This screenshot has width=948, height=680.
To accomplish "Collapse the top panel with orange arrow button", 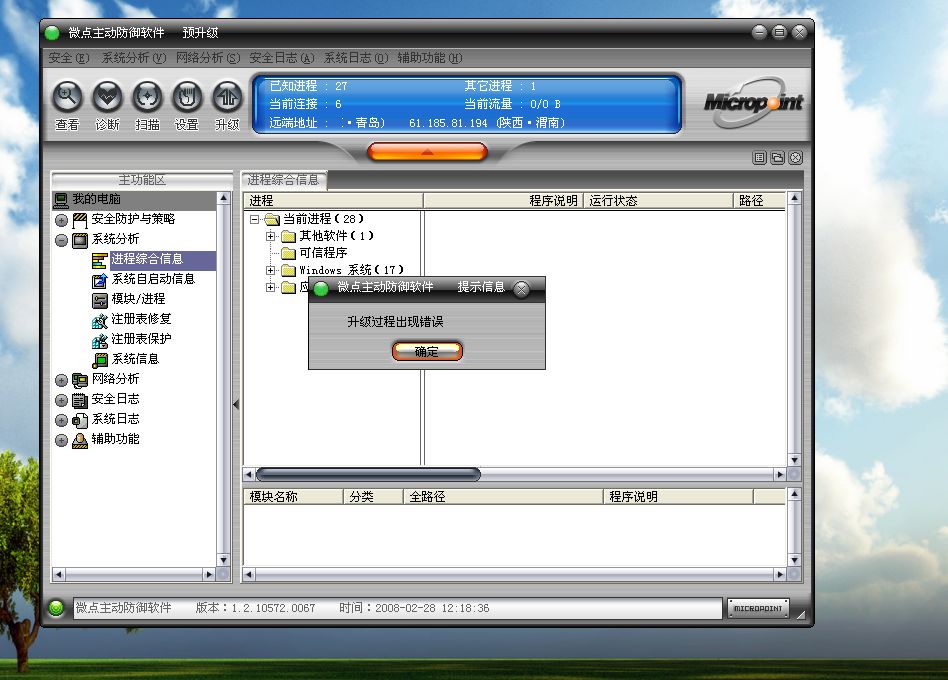I will pos(427,152).
